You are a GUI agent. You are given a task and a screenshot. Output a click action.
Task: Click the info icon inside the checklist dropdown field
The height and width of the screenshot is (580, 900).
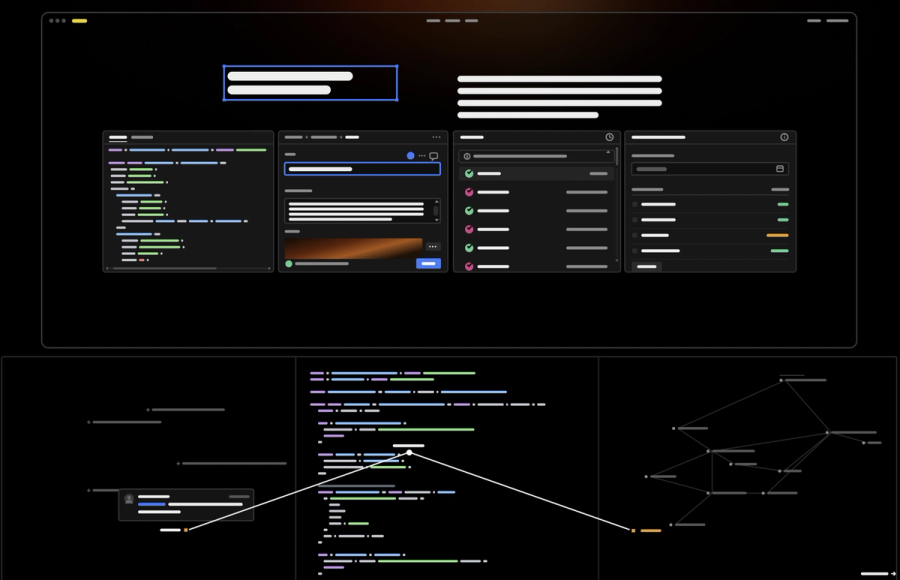pos(467,156)
